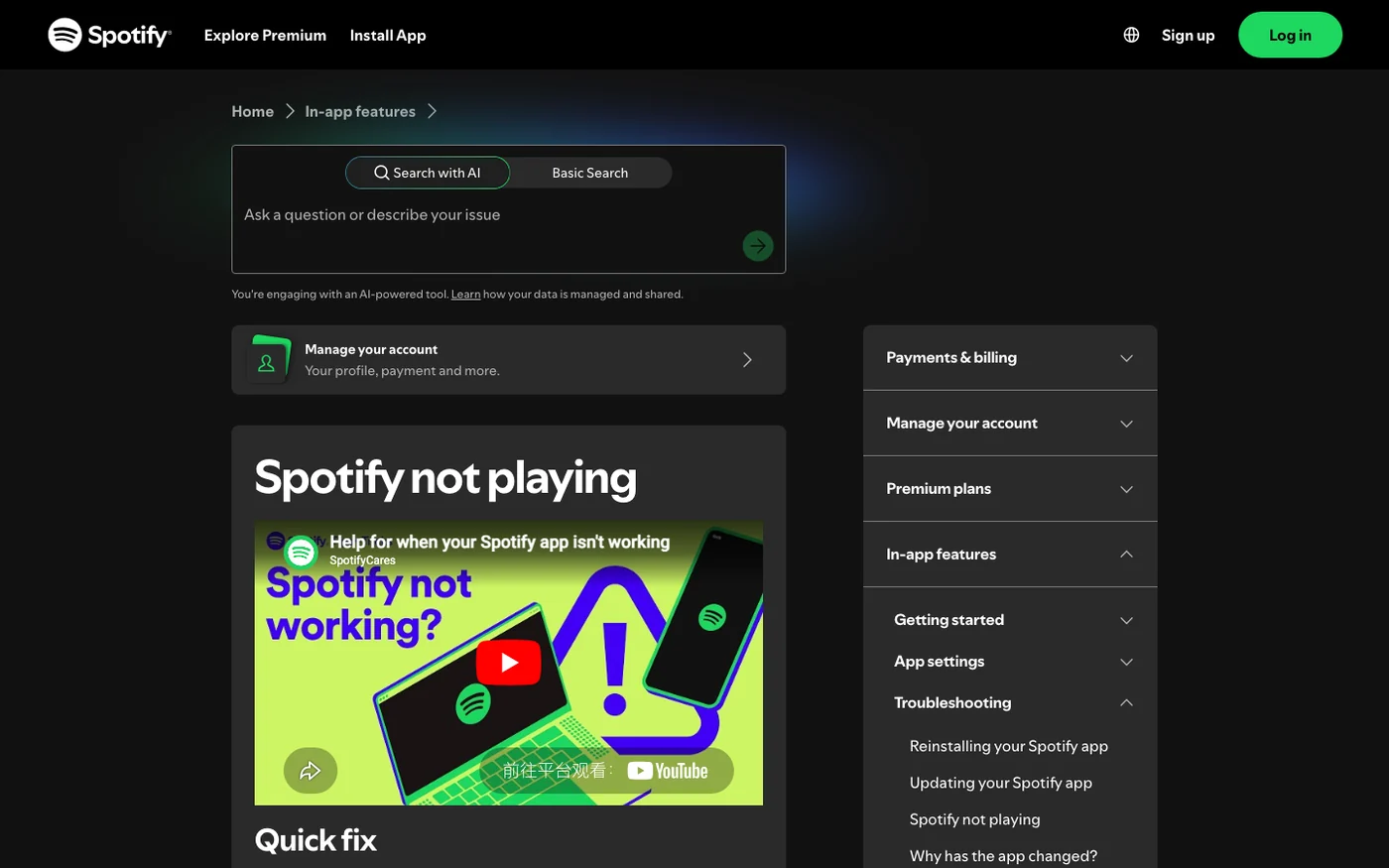The height and width of the screenshot is (868, 1389).
Task: Click the share arrow on the video
Action: tap(311, 771)
